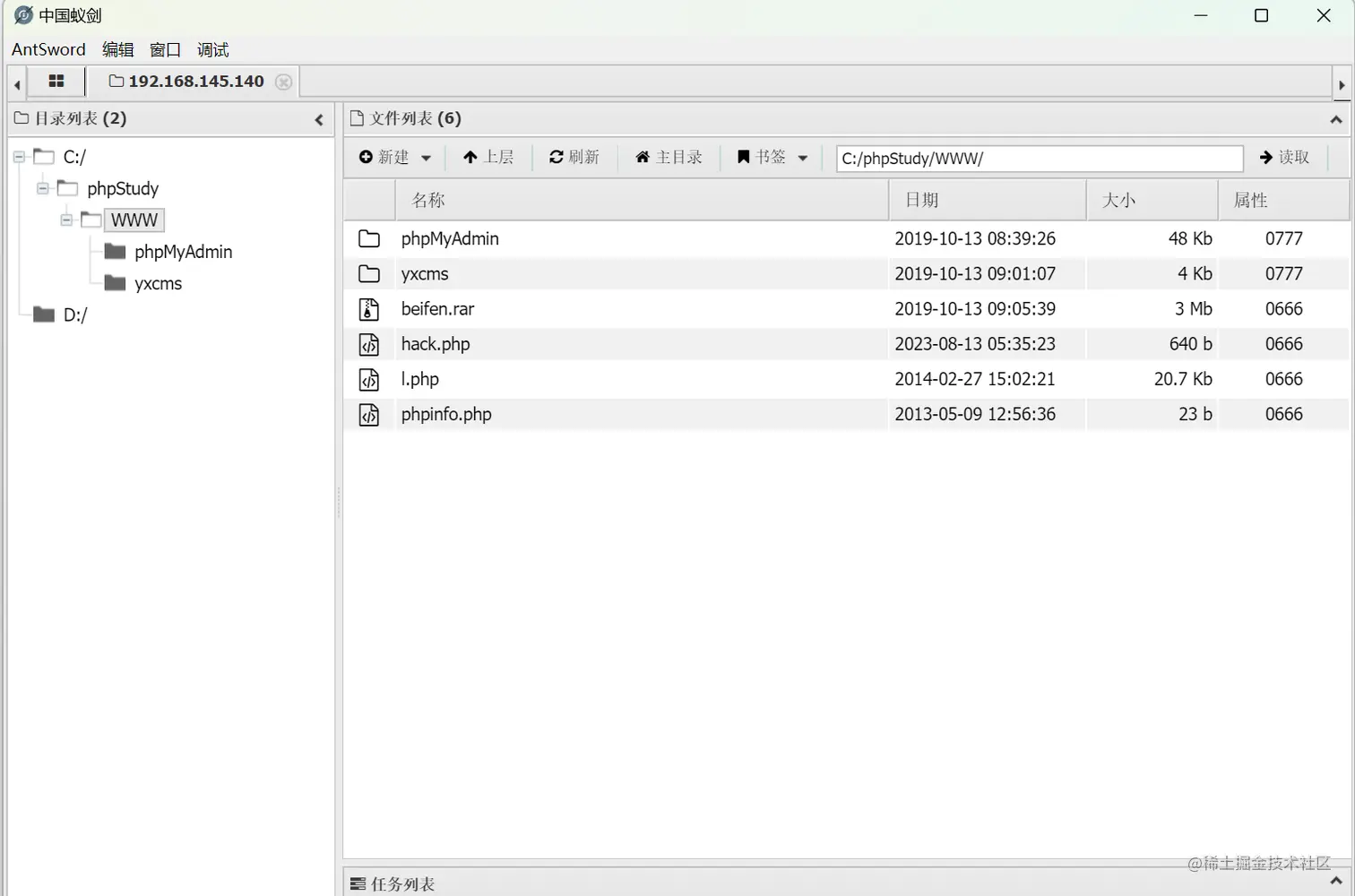Sort by the 名称 column header
Screen dimensions: 1355x896
tap(642, 200)
